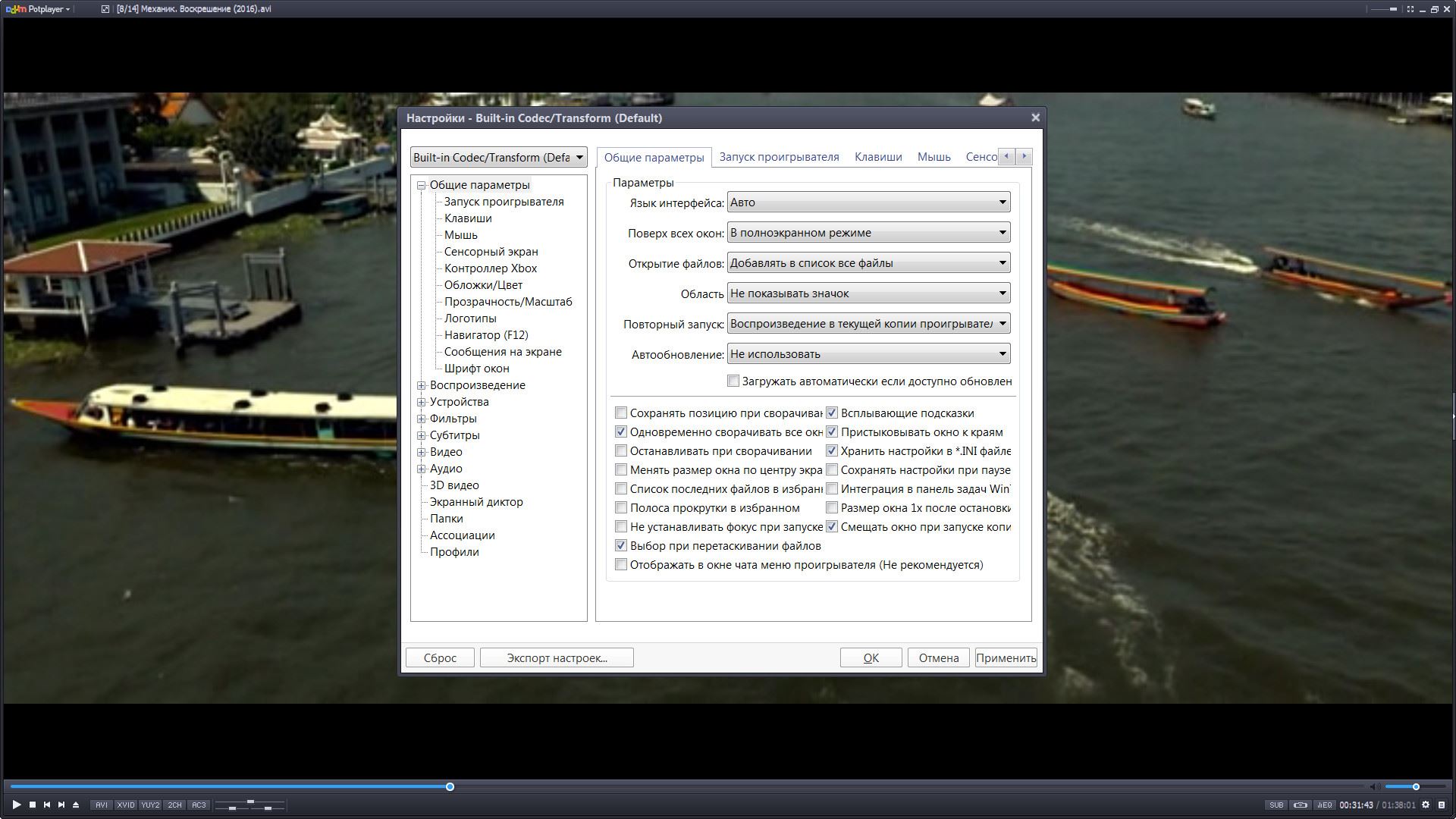Select Ассоциации in settings tree
This screenshot has width=1456, height=819.
pyautogui.click(x=462, y=535)
